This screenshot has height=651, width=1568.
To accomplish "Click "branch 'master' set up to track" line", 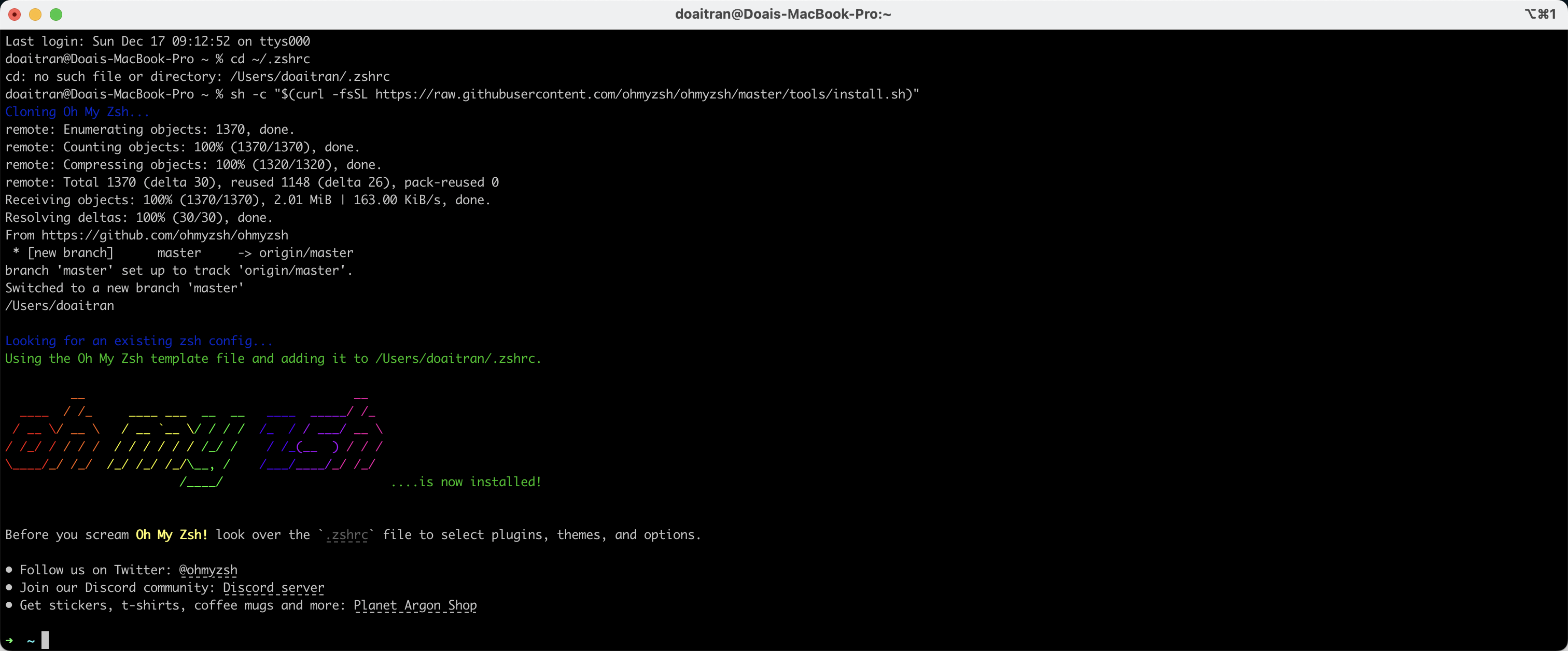I will tap(179, 271).
